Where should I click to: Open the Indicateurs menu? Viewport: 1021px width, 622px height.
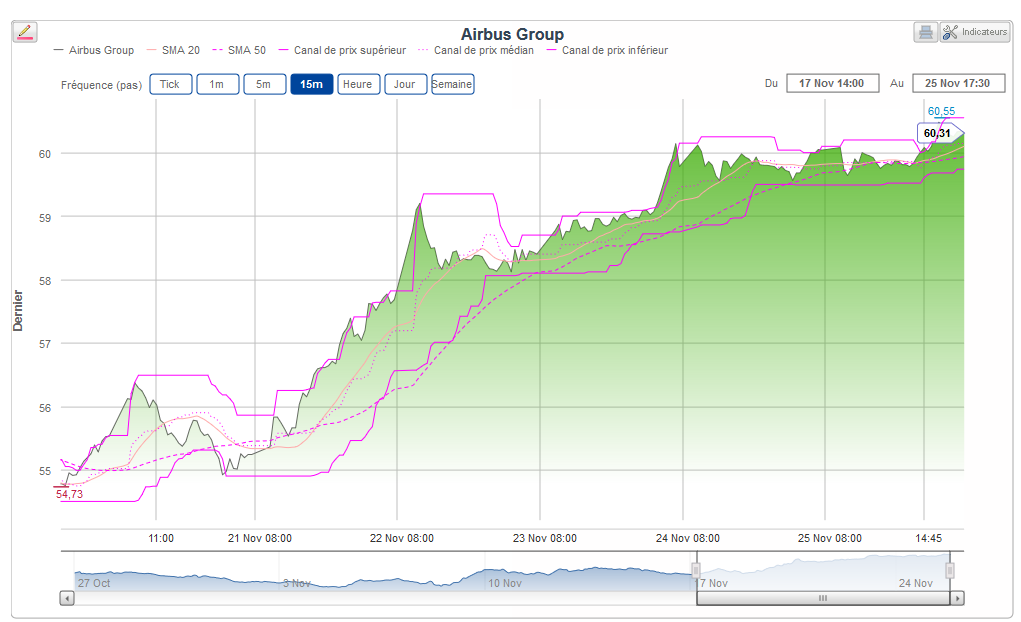pyautogui.click(x=975, y=32)
